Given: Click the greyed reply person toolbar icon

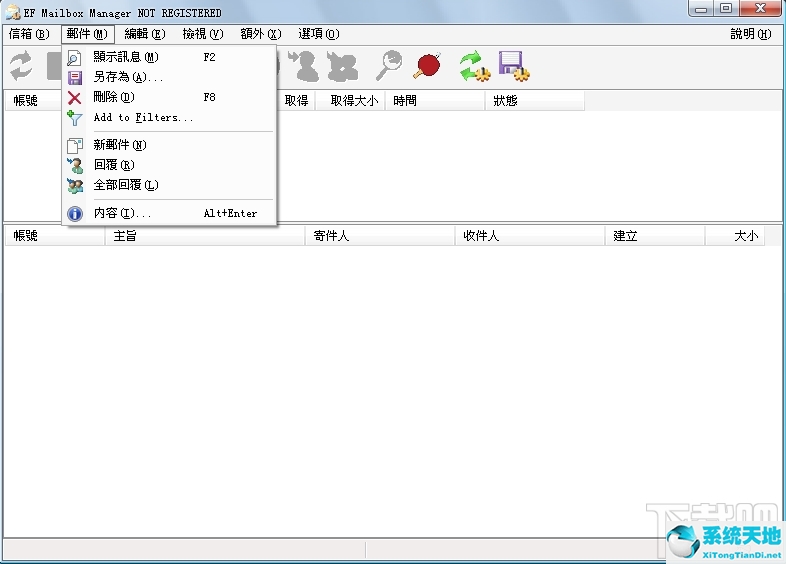Looking at the screenshot, I should (x=304, y=66).
